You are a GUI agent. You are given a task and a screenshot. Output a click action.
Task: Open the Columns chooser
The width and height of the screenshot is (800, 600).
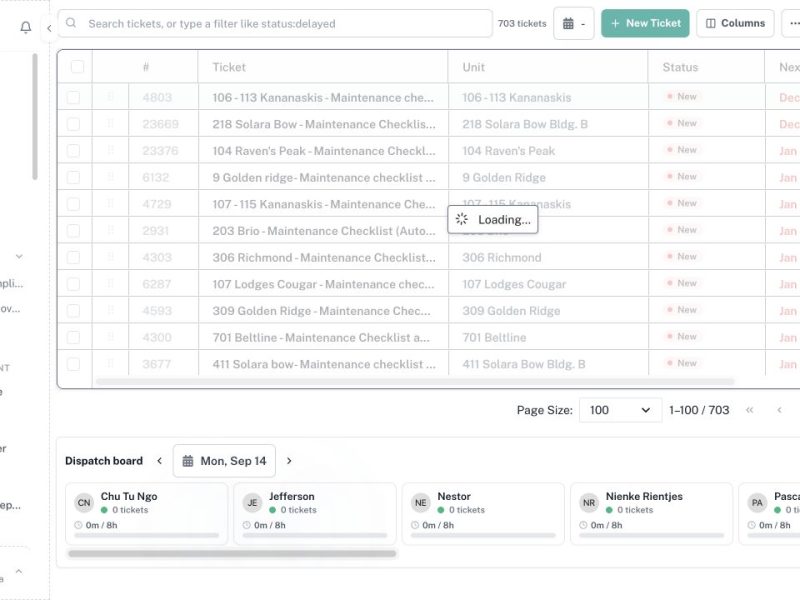tap(735, 23)
